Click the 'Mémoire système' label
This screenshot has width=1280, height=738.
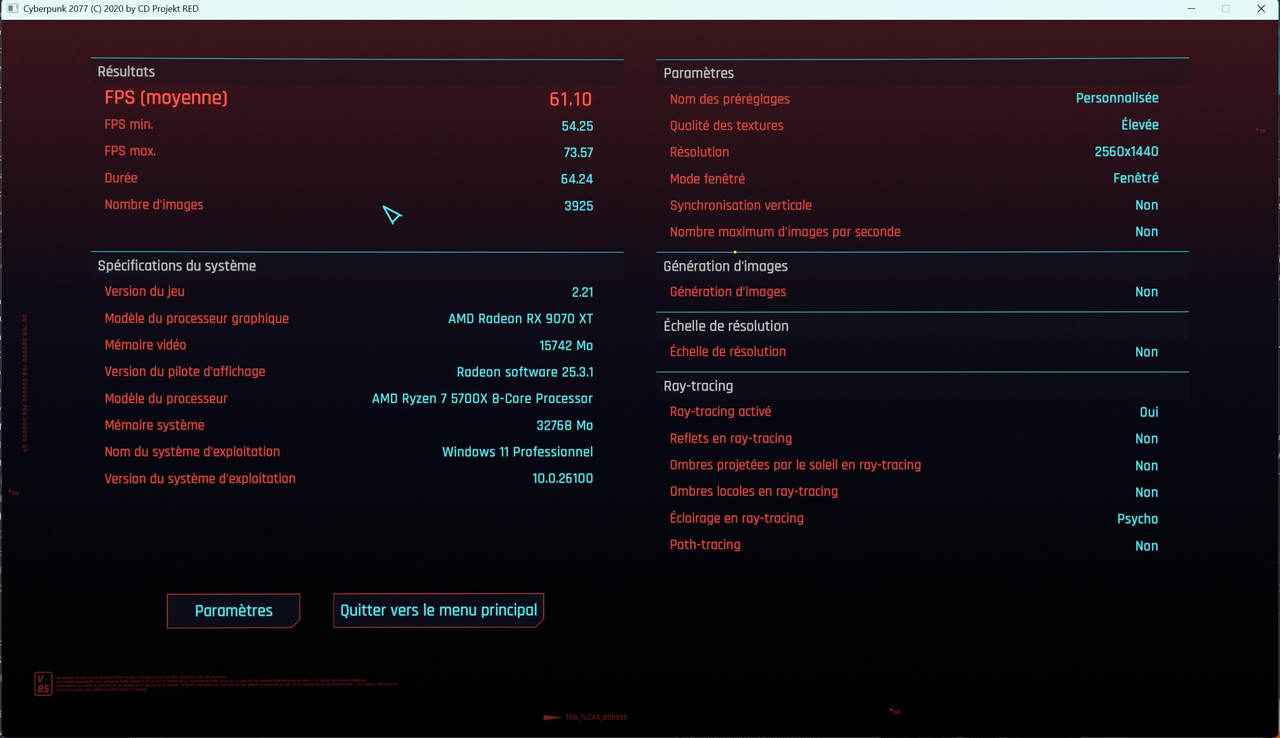pyautogui.click(x=154, y=425)
